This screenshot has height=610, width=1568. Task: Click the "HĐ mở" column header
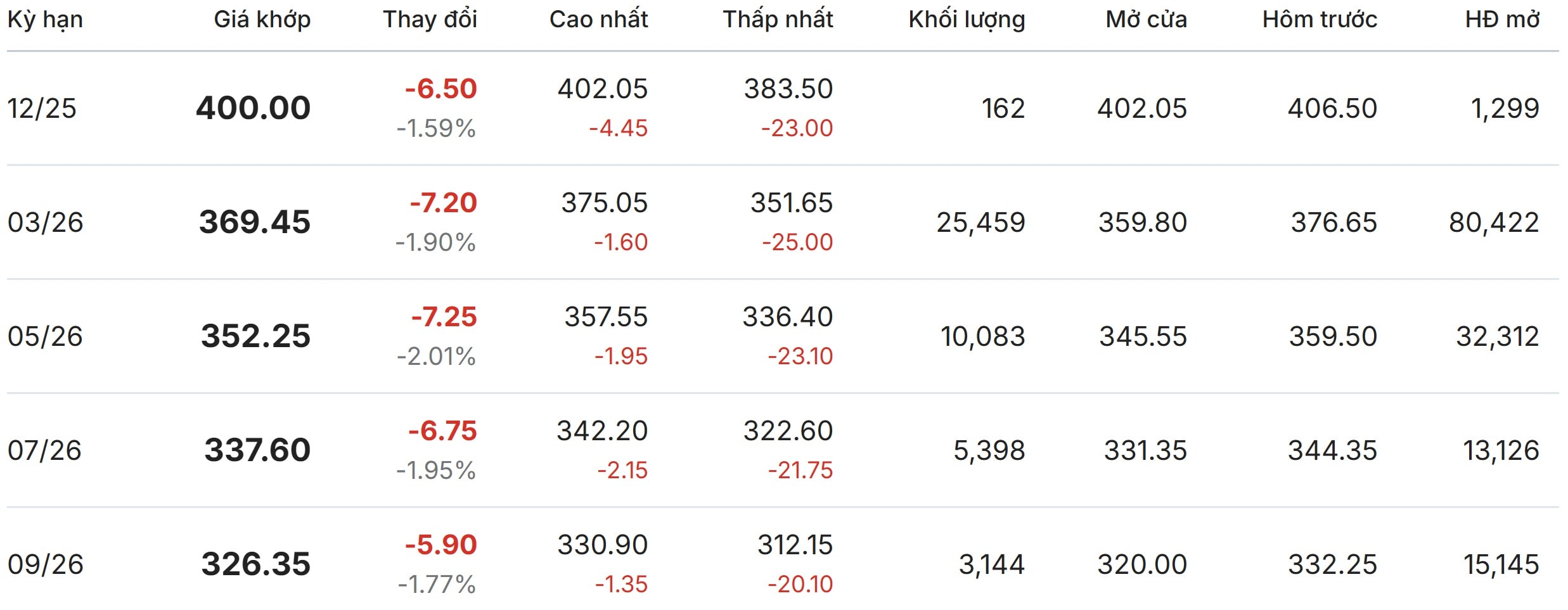tap(1502, 20)
